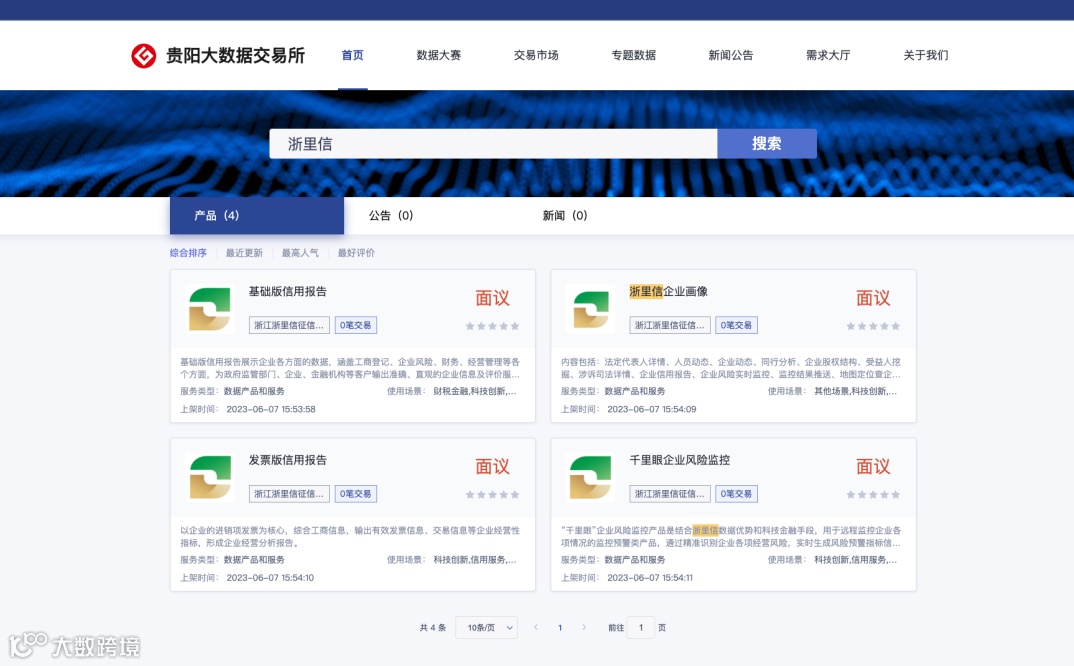The image size is (1074, 666).
Task: Focus the search box containing 浙里信
Action: [493, 144]
